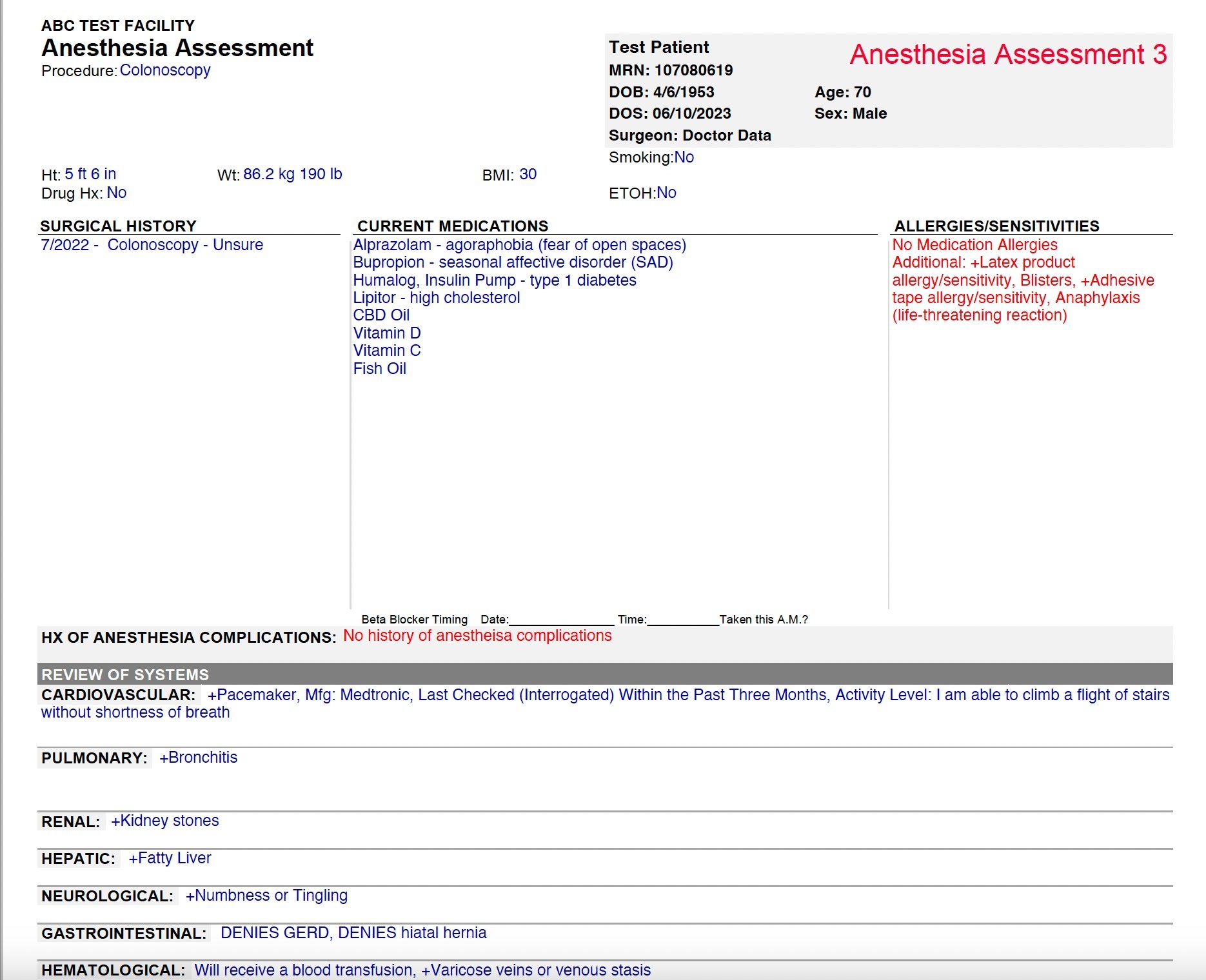
Task: Click 'HX OF ANESTHESIA COMPLICATIONS:' label
Action: pyautogui.click(x=189, y=638)
